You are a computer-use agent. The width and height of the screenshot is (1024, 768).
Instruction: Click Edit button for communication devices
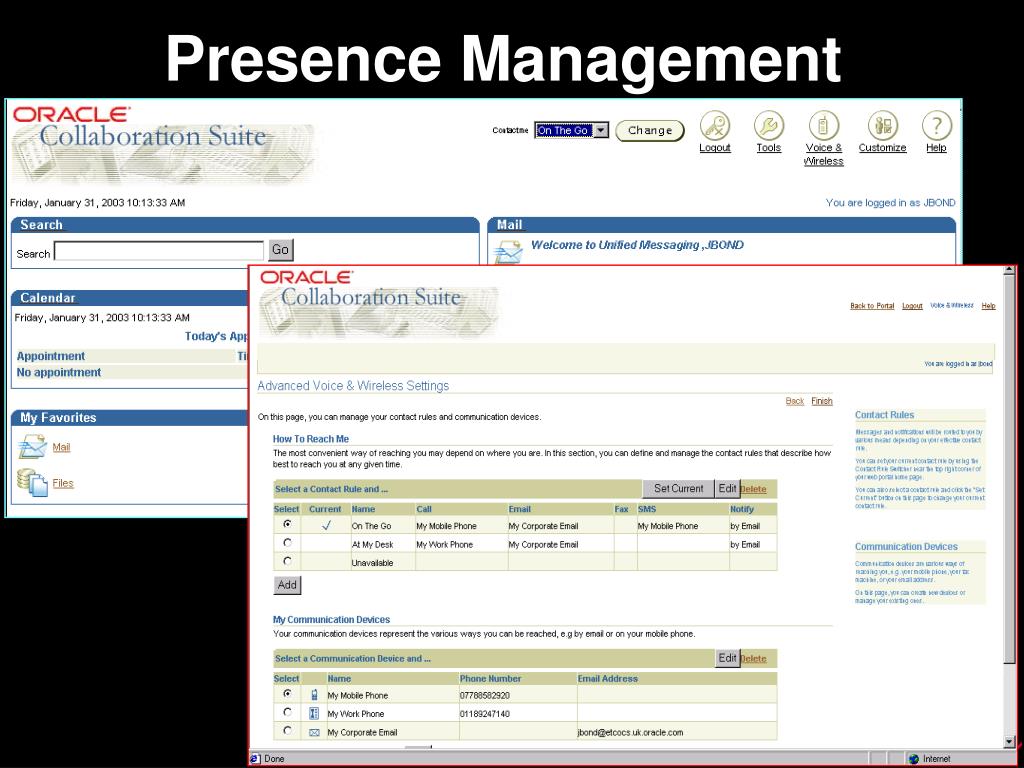(x=727, y=658)
